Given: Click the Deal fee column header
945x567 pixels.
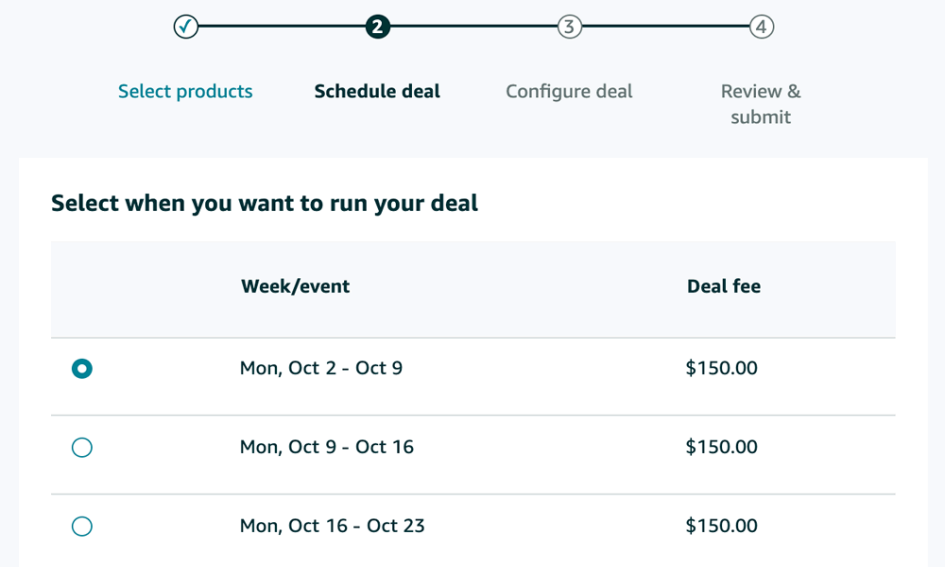Looking at the screenshot, I should (x=723, y=286).
